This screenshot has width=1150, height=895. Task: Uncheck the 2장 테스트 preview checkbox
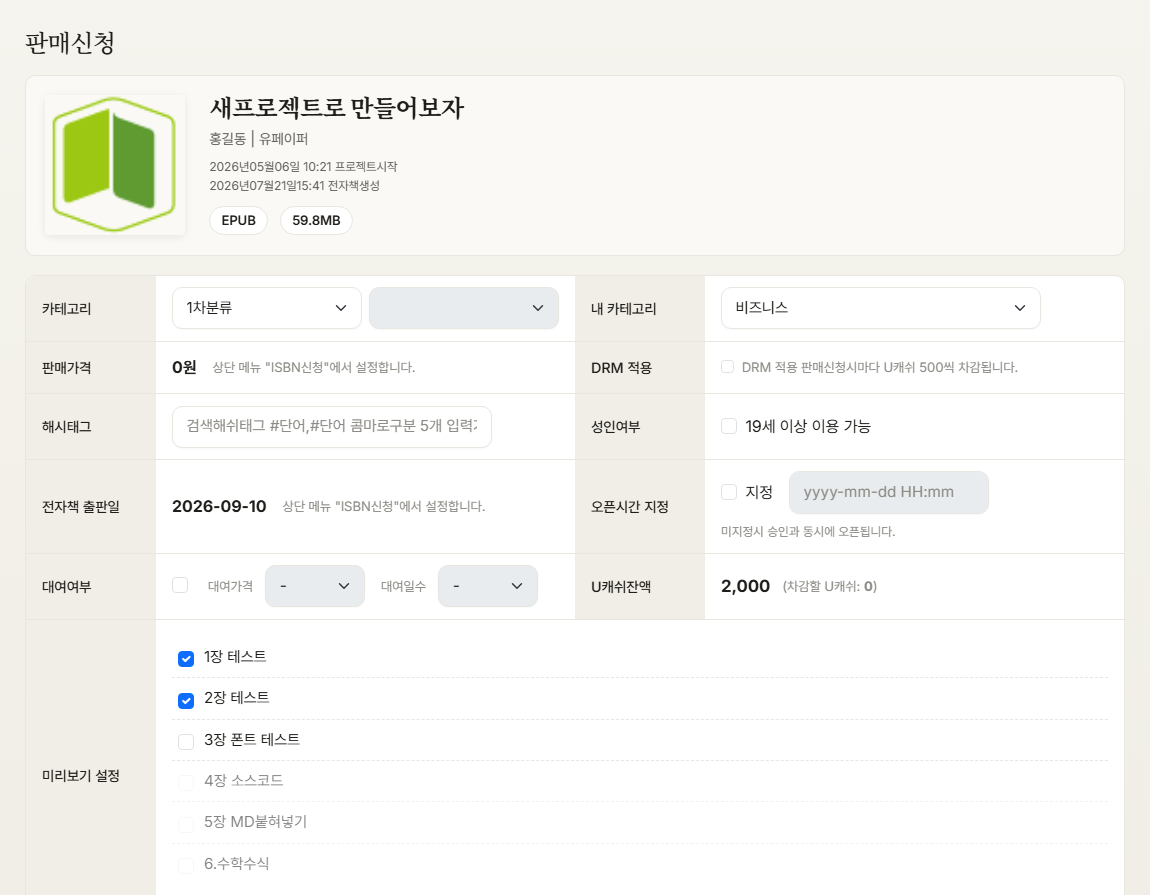click(x=186, y=701)
